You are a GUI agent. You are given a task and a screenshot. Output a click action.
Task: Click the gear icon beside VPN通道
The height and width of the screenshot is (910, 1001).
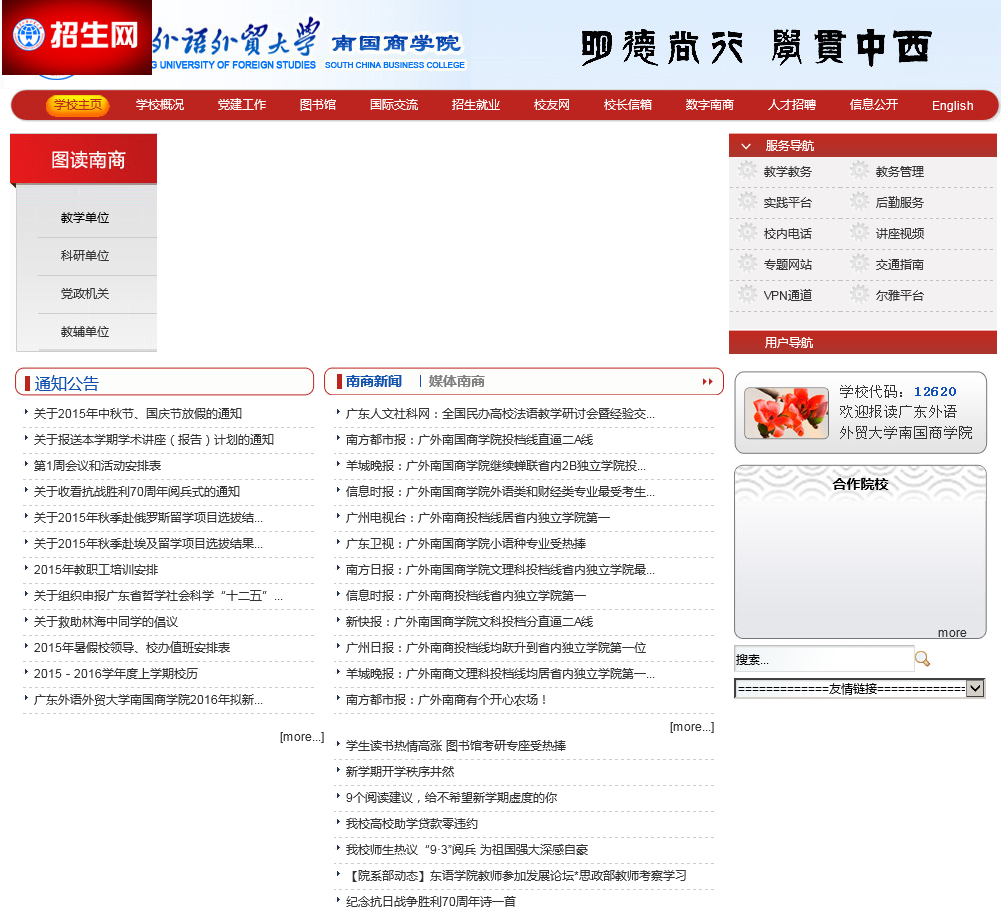(x=748, y=294)
